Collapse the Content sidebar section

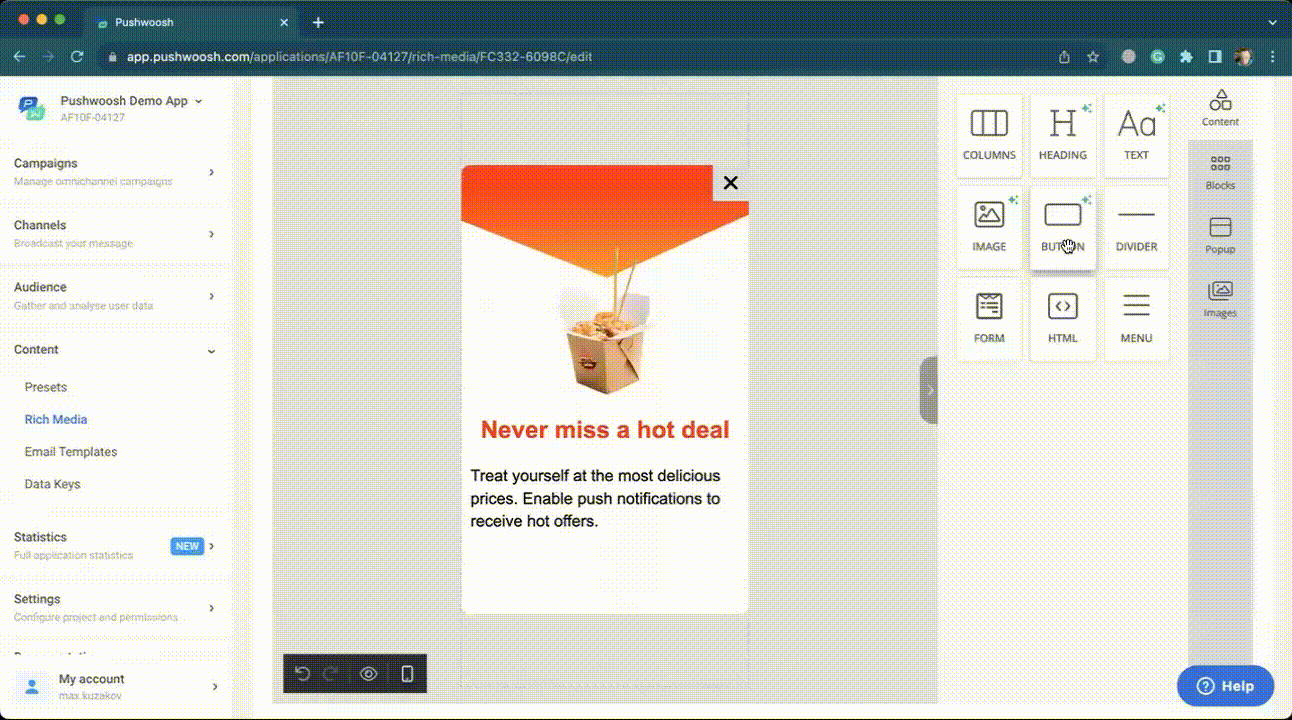[x=211, y=351]
